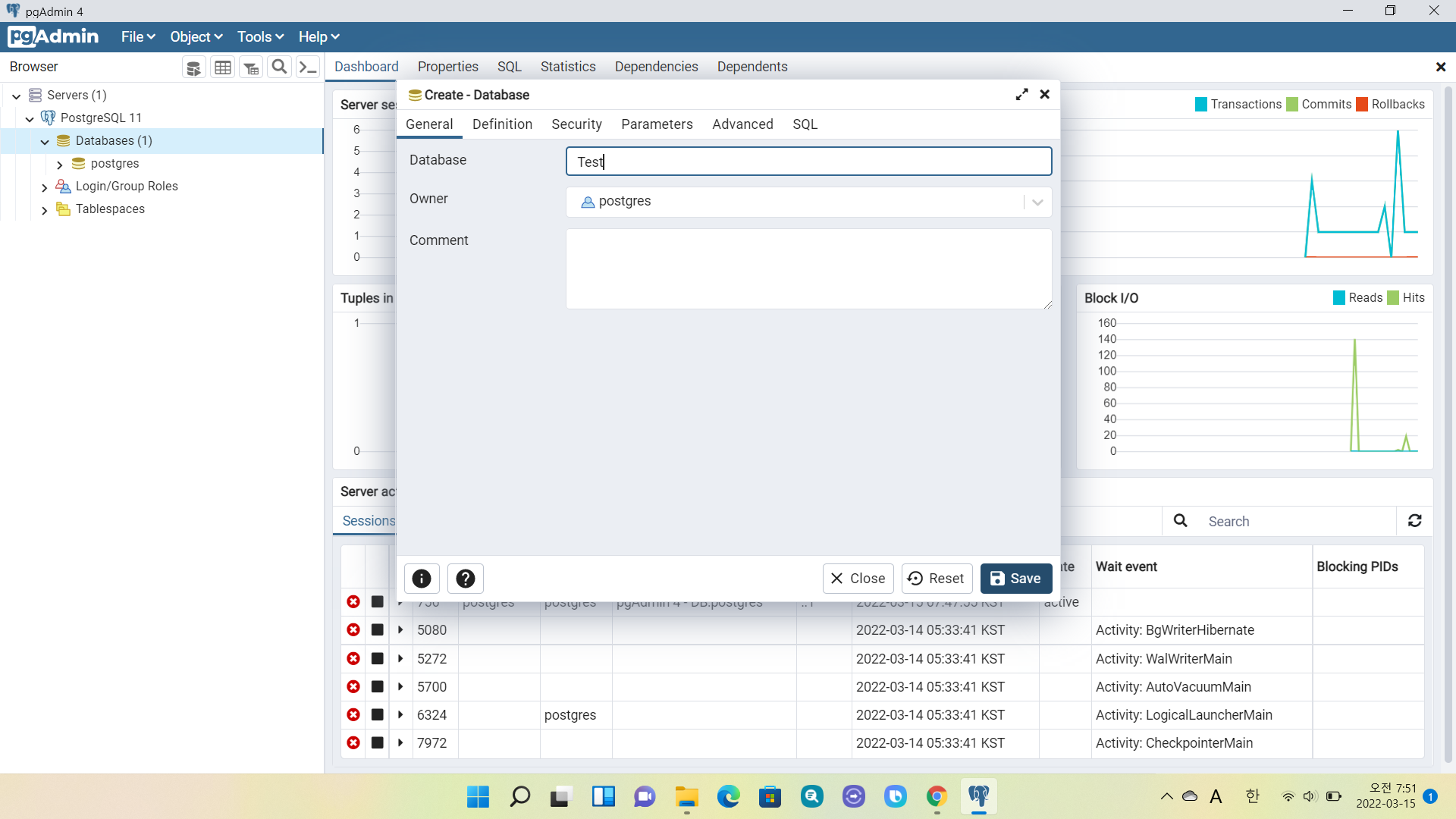Click the Query Tool icon in Browser toolbar
Image resolution: width=1456 pixels, height=819 pixels.
coord(194,67)
